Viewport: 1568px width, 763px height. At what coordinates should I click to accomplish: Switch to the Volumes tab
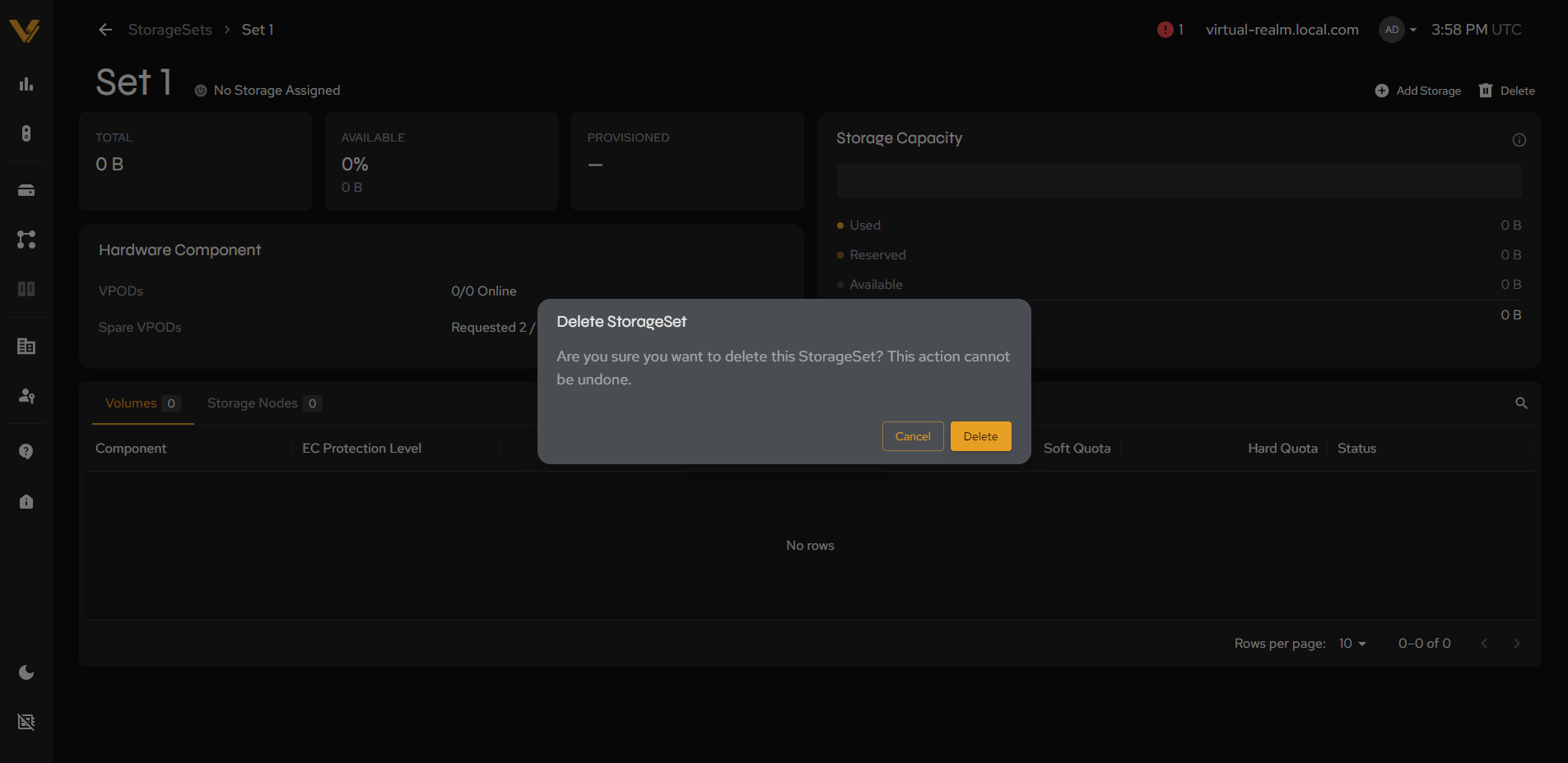coord(142,403)
